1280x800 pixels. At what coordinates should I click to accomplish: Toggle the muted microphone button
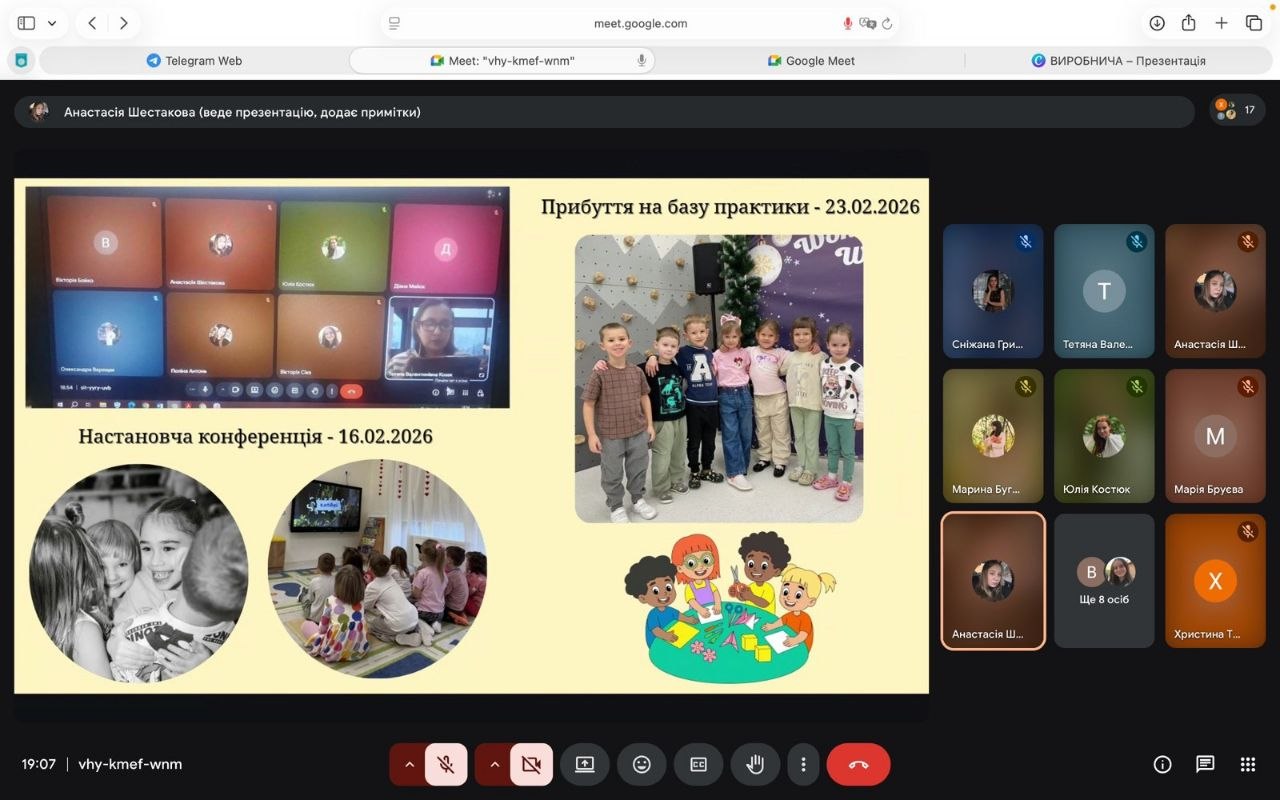pyautogui.click(x=446, y=764)
